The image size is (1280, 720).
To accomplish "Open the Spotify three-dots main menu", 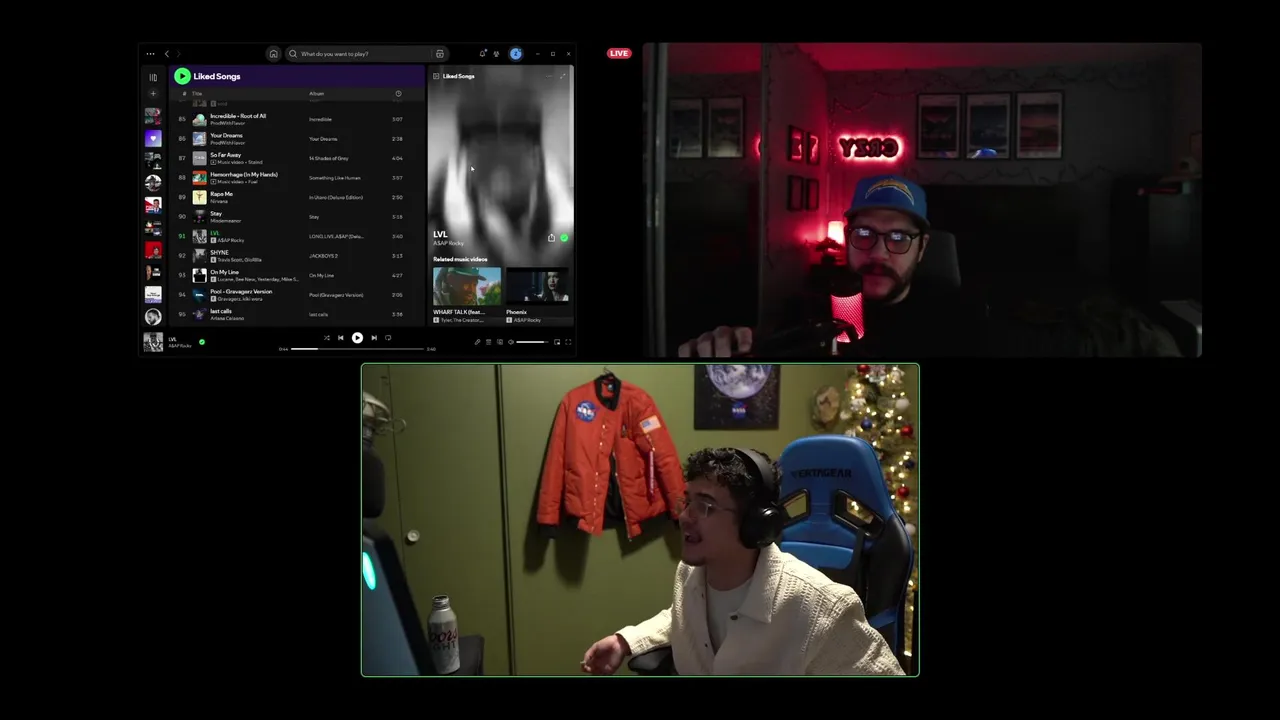I will coord(150,54).
